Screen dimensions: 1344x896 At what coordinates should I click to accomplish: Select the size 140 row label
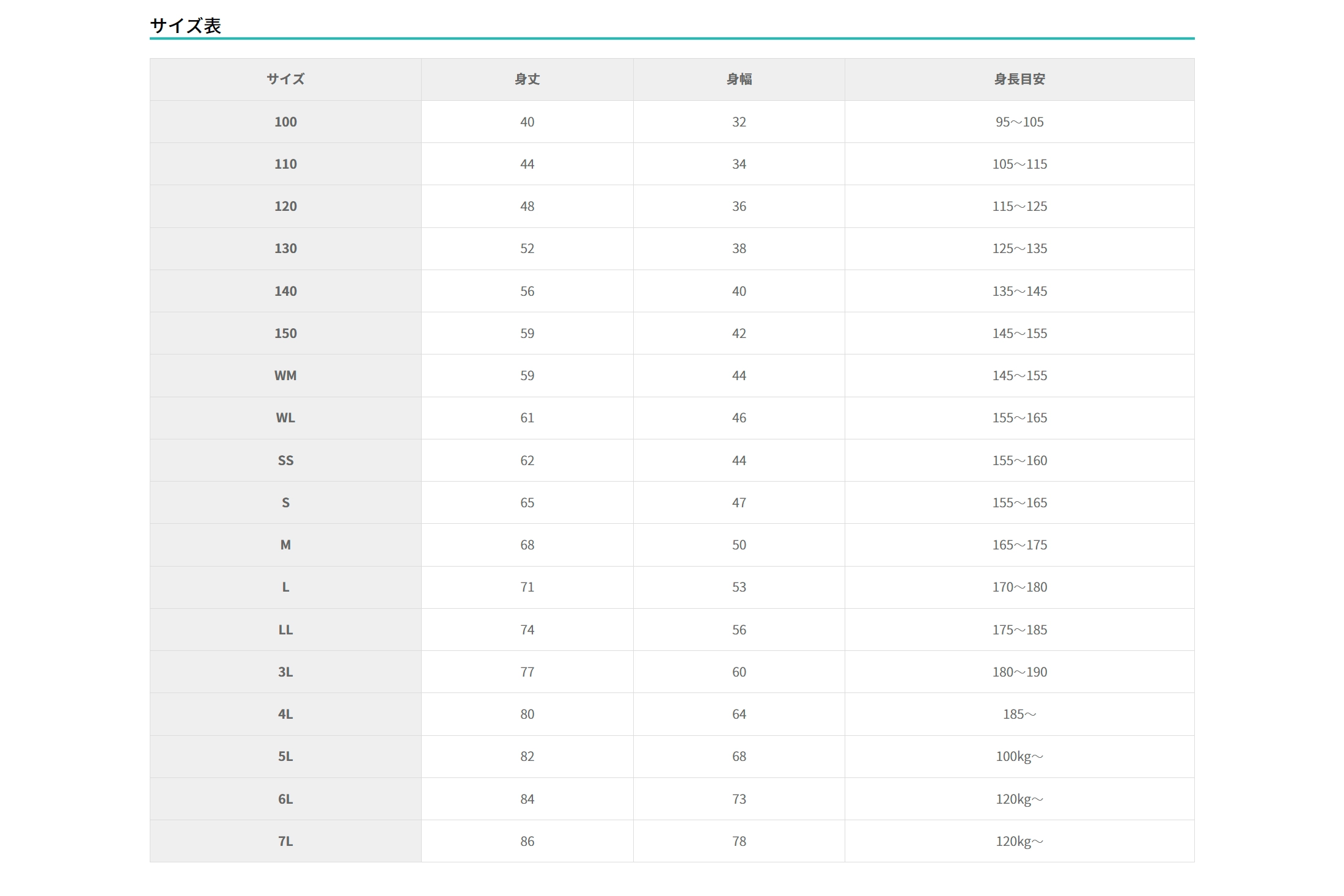coord(285,291)
